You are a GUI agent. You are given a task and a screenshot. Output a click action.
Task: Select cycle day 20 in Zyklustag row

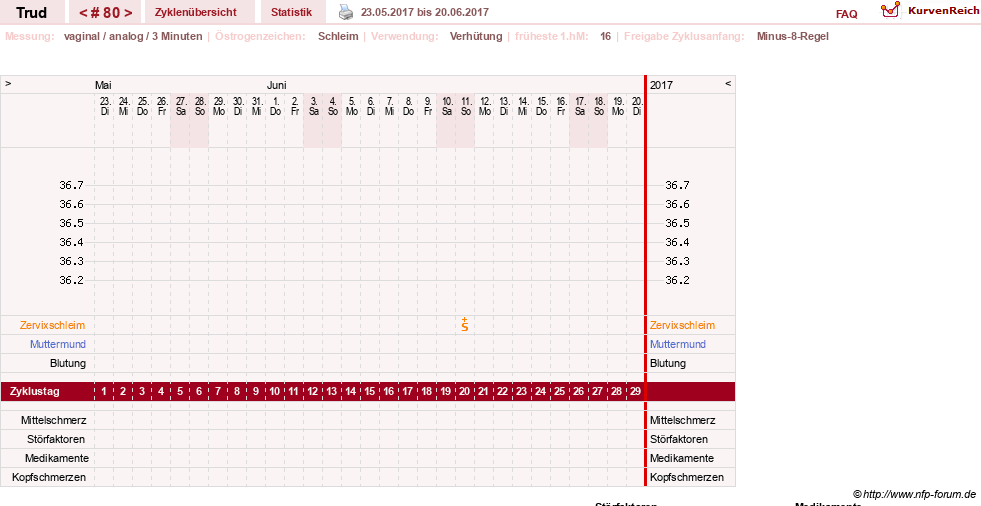[464, 392]
